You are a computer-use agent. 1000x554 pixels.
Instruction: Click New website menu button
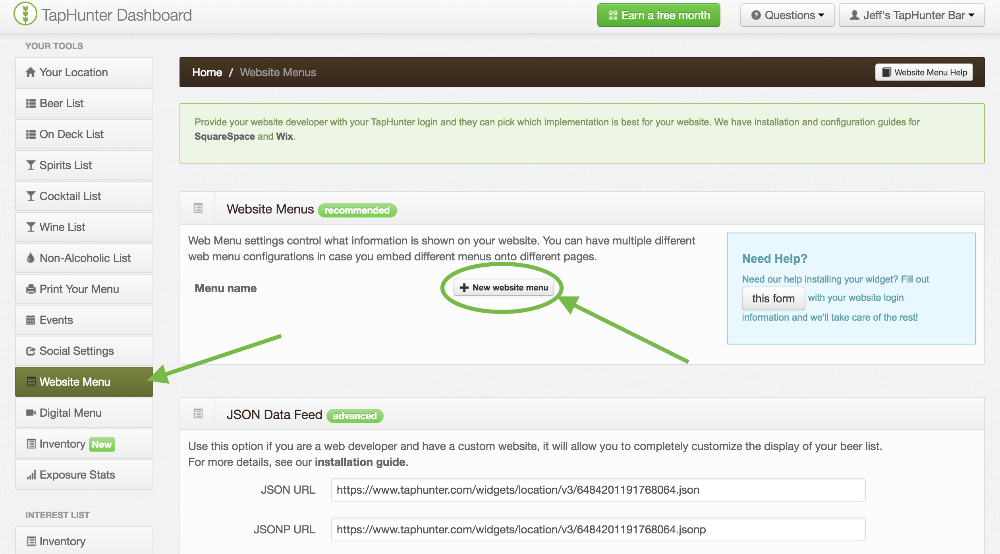(x=504, y=288)
